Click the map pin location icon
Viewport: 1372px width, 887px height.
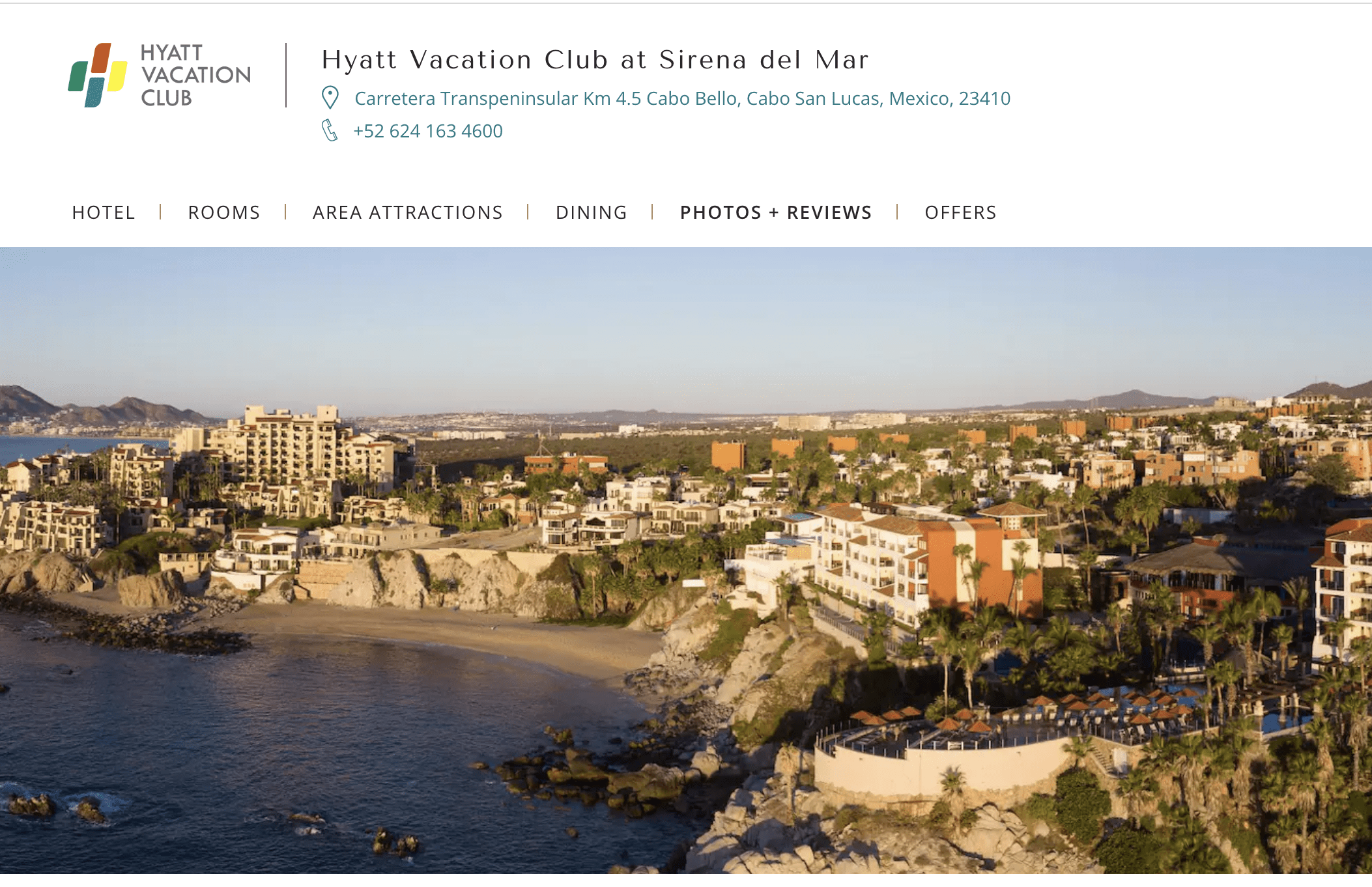(330, 98)
